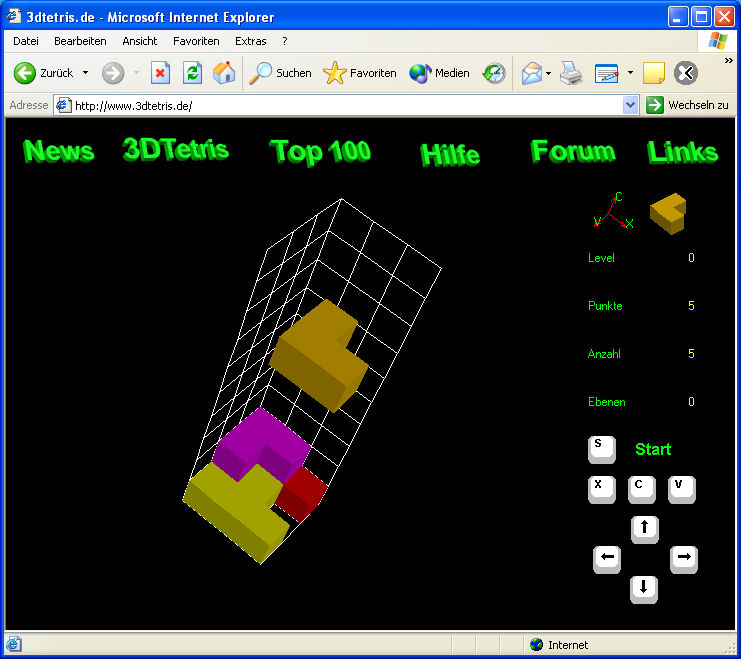Click the next piece preview block
741x659 pixels.
tap(668, 213)
